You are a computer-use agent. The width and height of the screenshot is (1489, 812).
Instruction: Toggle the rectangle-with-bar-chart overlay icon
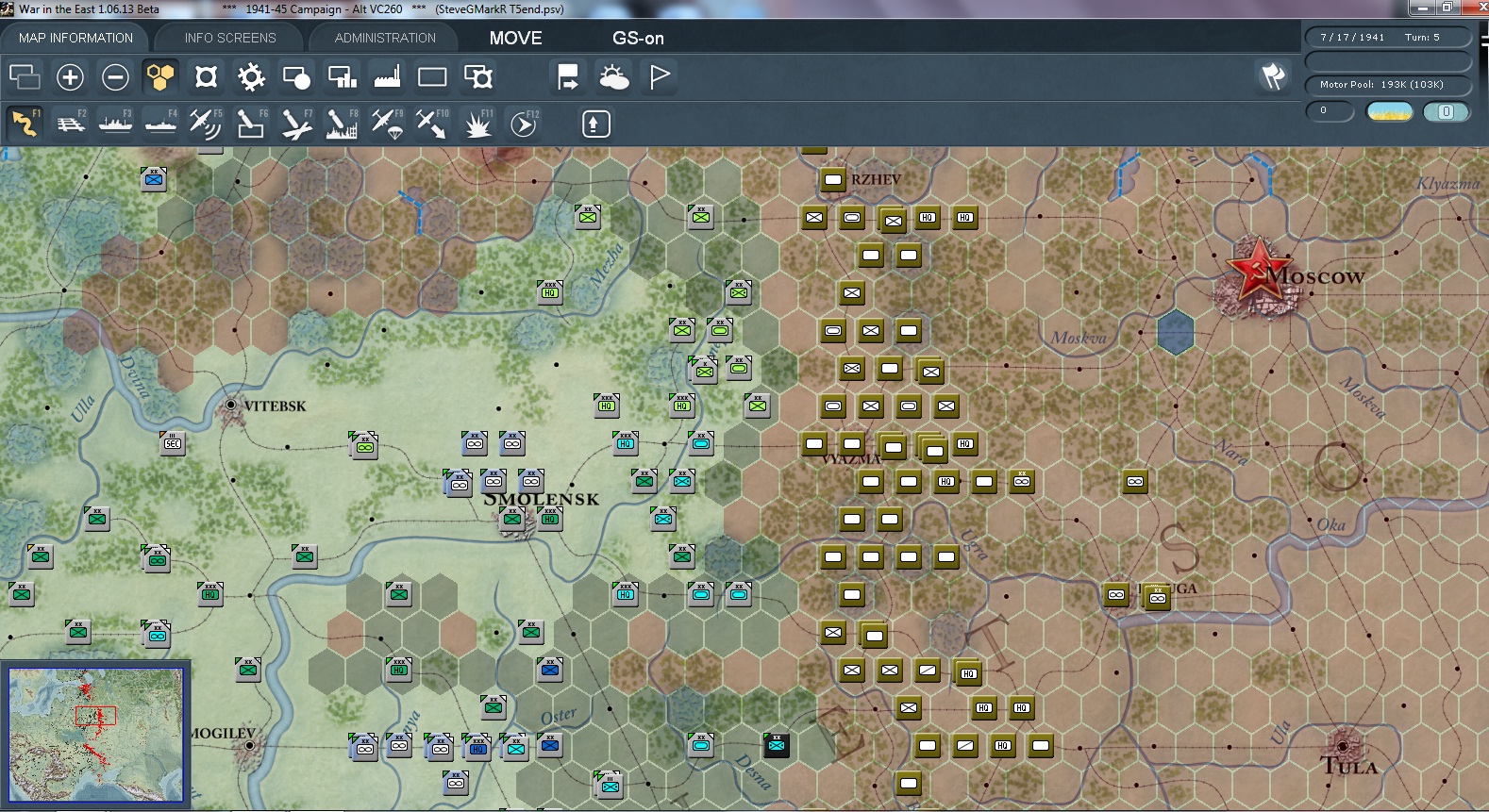tap(342, 76)
